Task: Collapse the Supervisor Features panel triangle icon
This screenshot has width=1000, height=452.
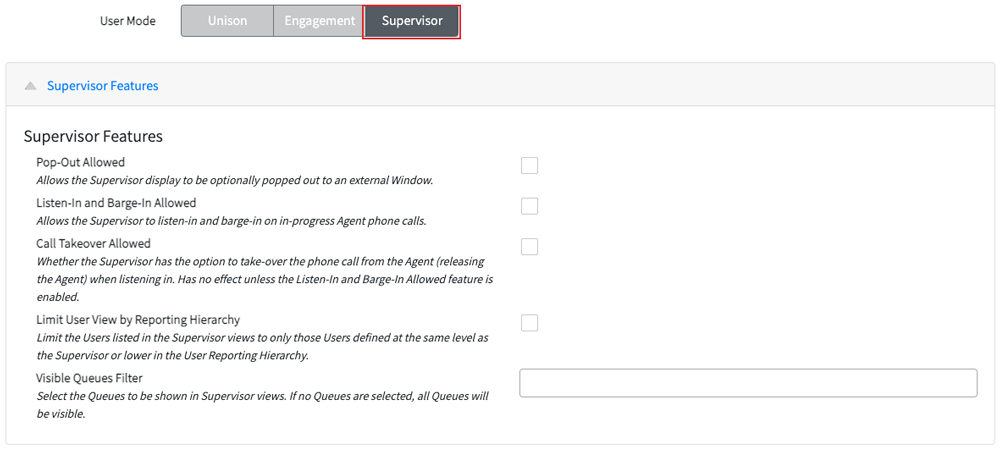Action: (30, 85)
